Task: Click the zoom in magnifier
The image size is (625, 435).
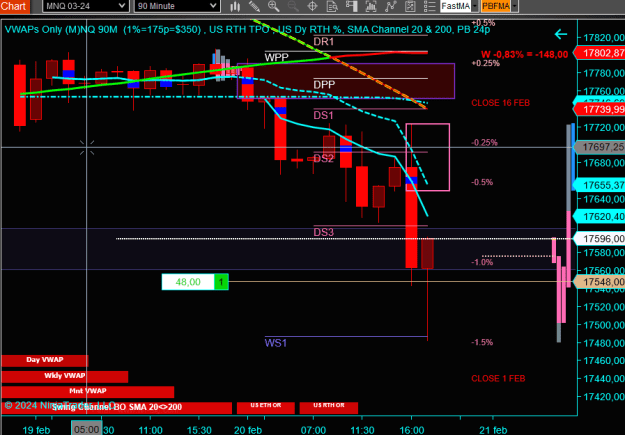Action: pyautogui.click(x=273, y=6)
